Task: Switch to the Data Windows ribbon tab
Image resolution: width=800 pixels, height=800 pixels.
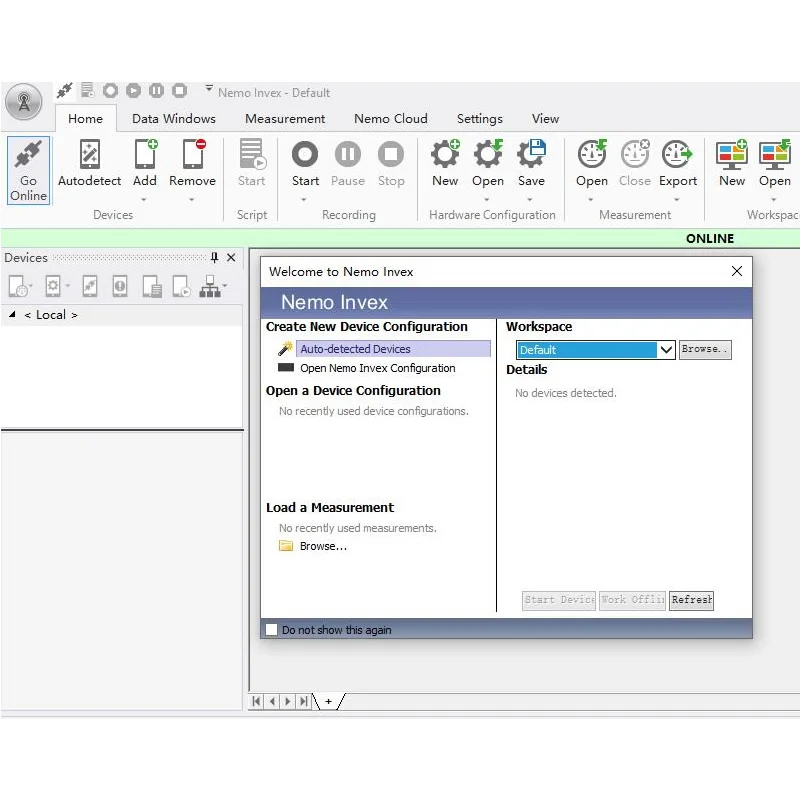Action: click(173, 119)
